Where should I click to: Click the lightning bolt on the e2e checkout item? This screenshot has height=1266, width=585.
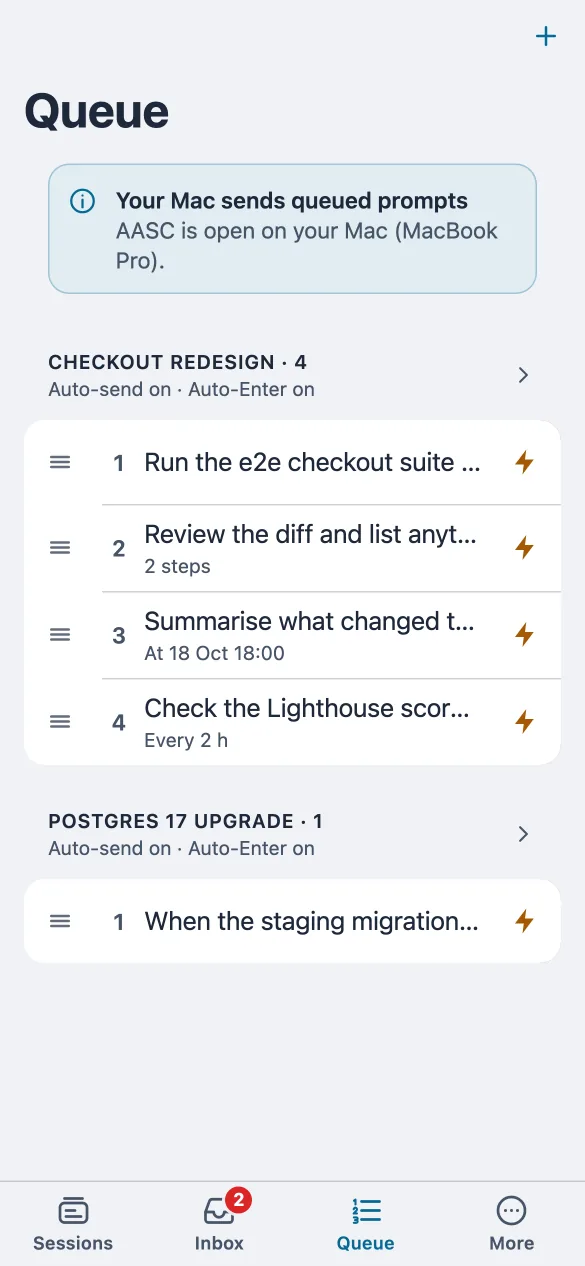(524, 462)
